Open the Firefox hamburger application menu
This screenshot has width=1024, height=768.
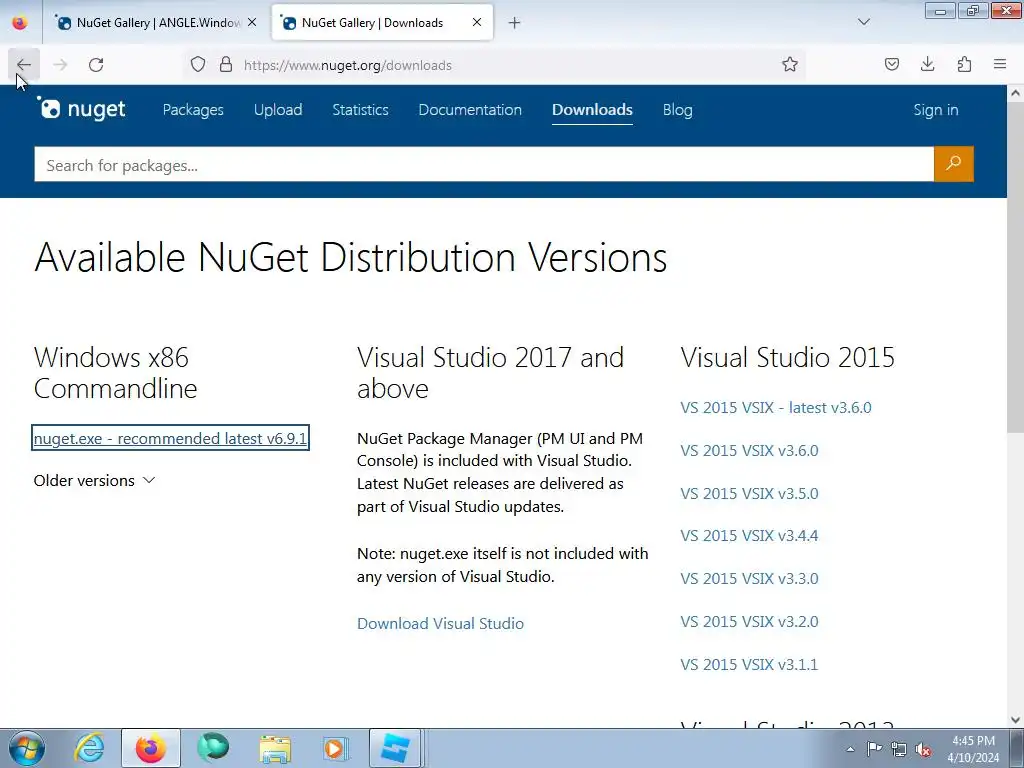1000,65
